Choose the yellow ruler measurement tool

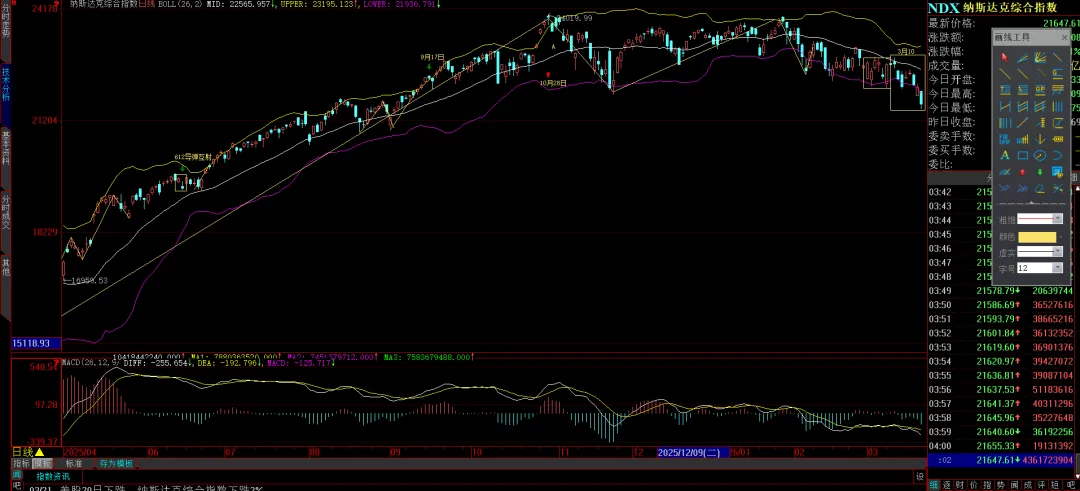[1057, 140]
